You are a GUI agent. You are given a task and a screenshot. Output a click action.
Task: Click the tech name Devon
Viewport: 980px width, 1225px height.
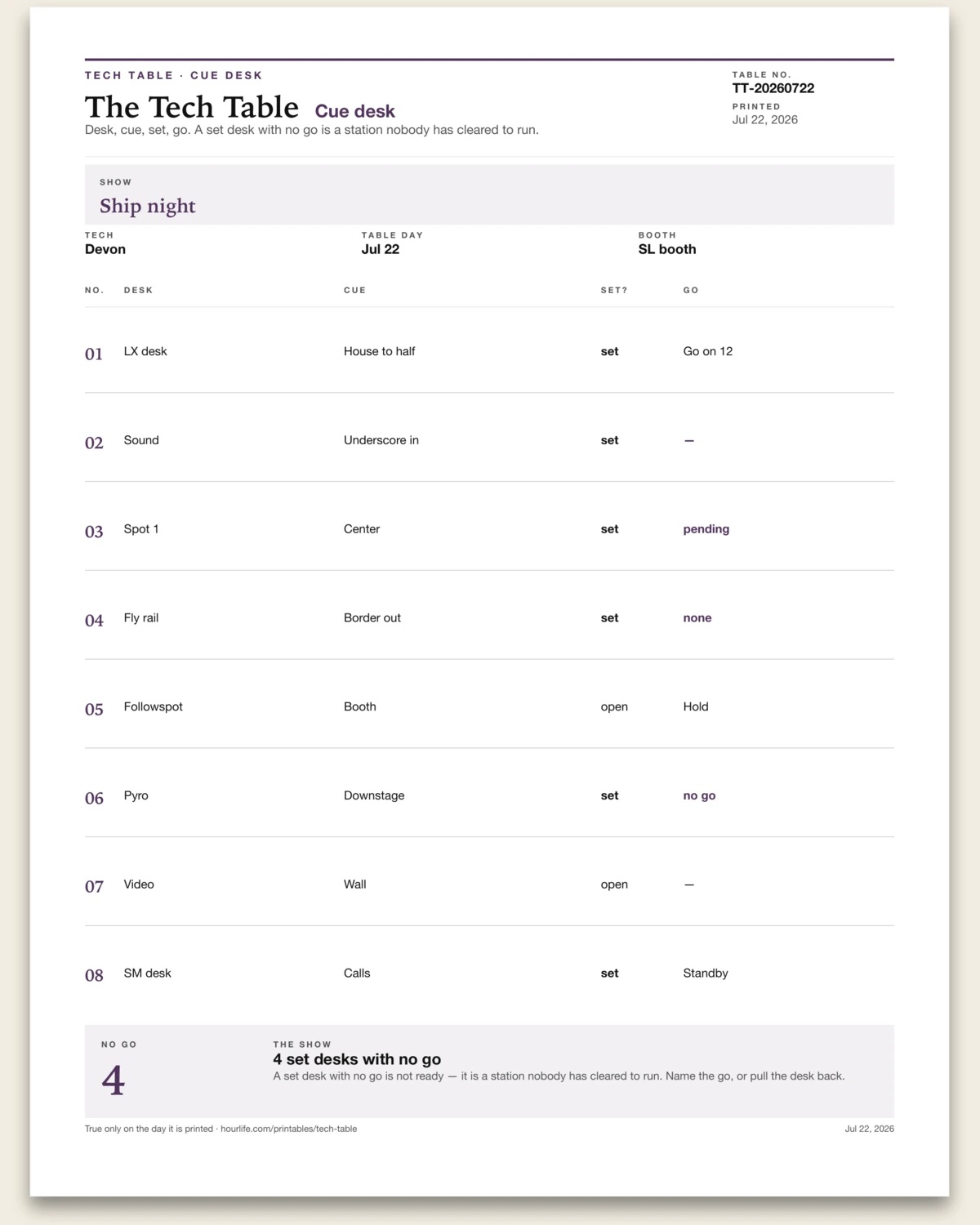tap(105, 249)
